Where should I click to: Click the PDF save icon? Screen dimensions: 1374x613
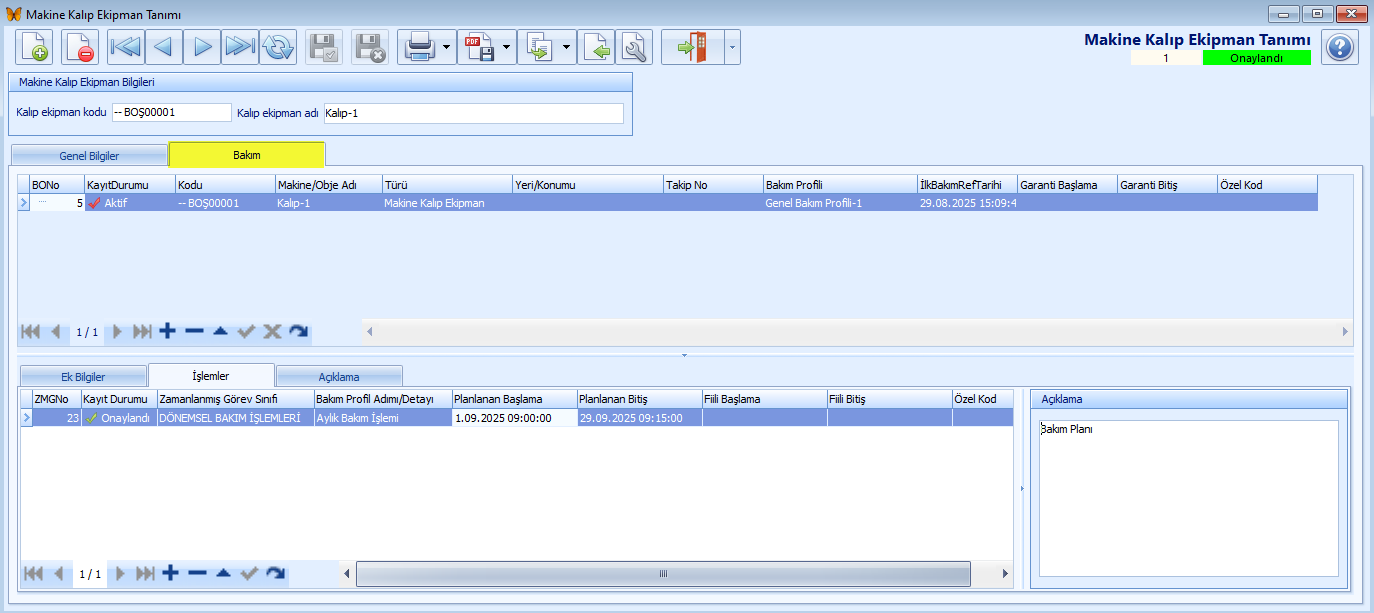pos(479,47)
